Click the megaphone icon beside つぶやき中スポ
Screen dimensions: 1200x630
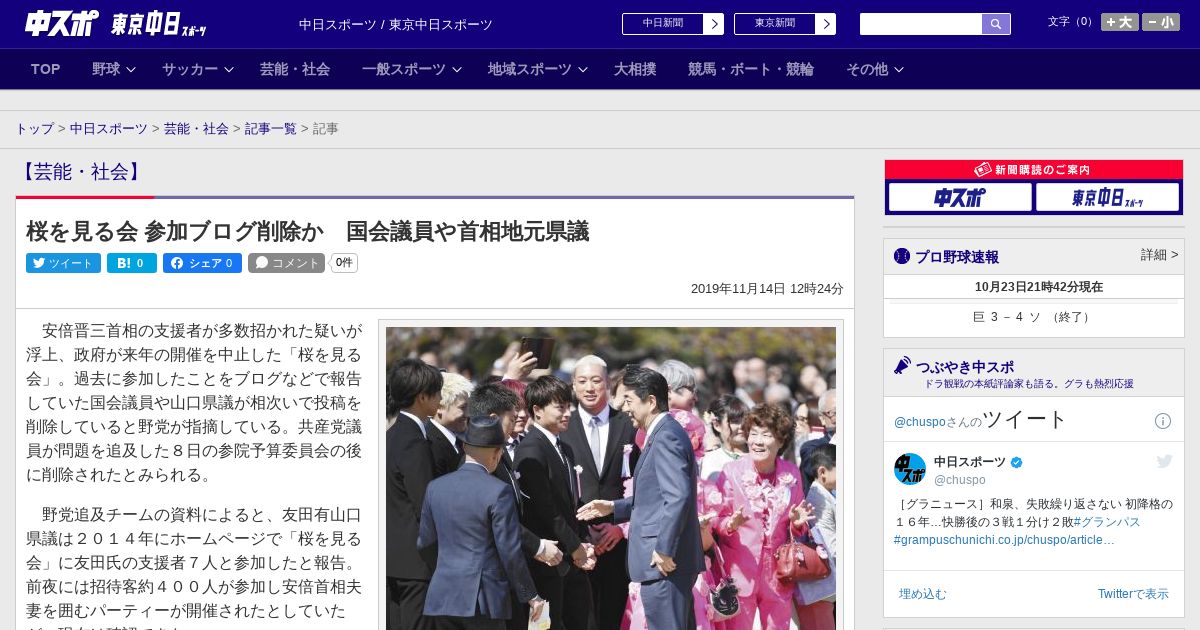point(902,365)
